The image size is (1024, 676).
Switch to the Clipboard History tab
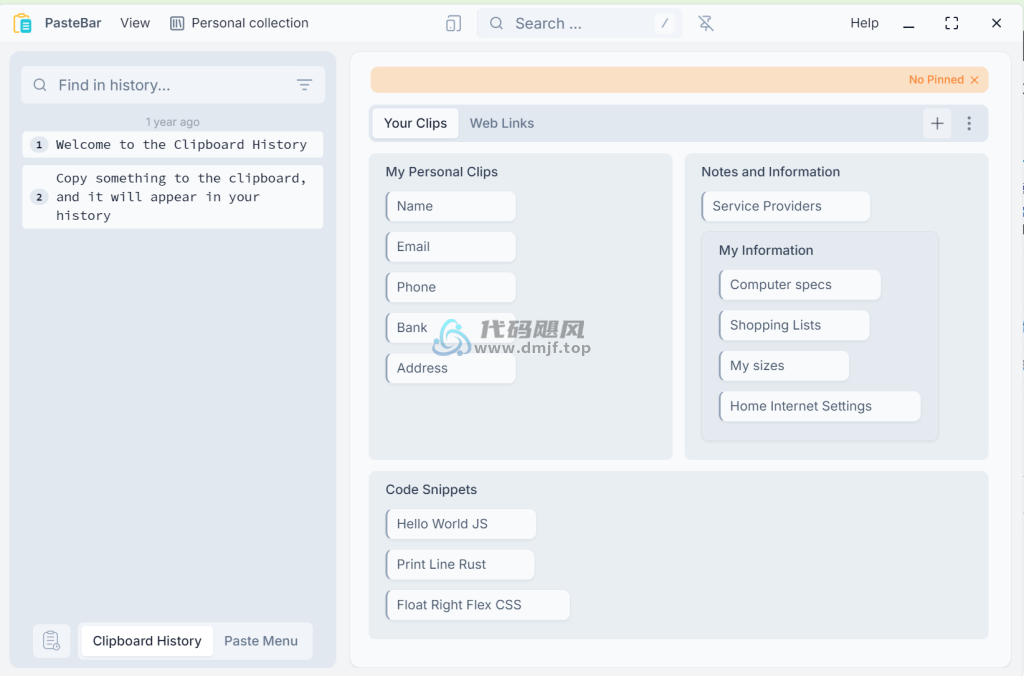147,641
